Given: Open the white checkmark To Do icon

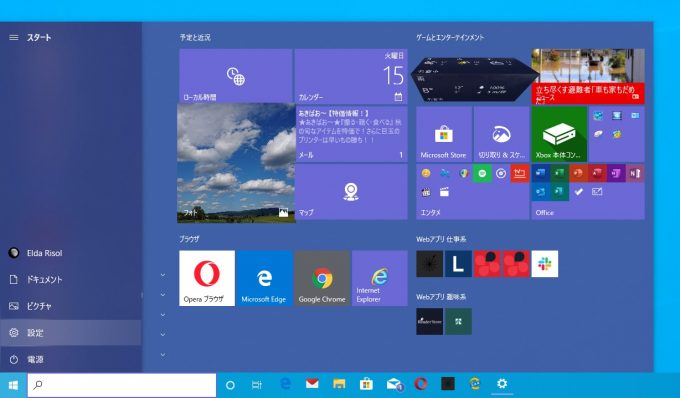Looking at the screenshot, I should coord(578,192).
